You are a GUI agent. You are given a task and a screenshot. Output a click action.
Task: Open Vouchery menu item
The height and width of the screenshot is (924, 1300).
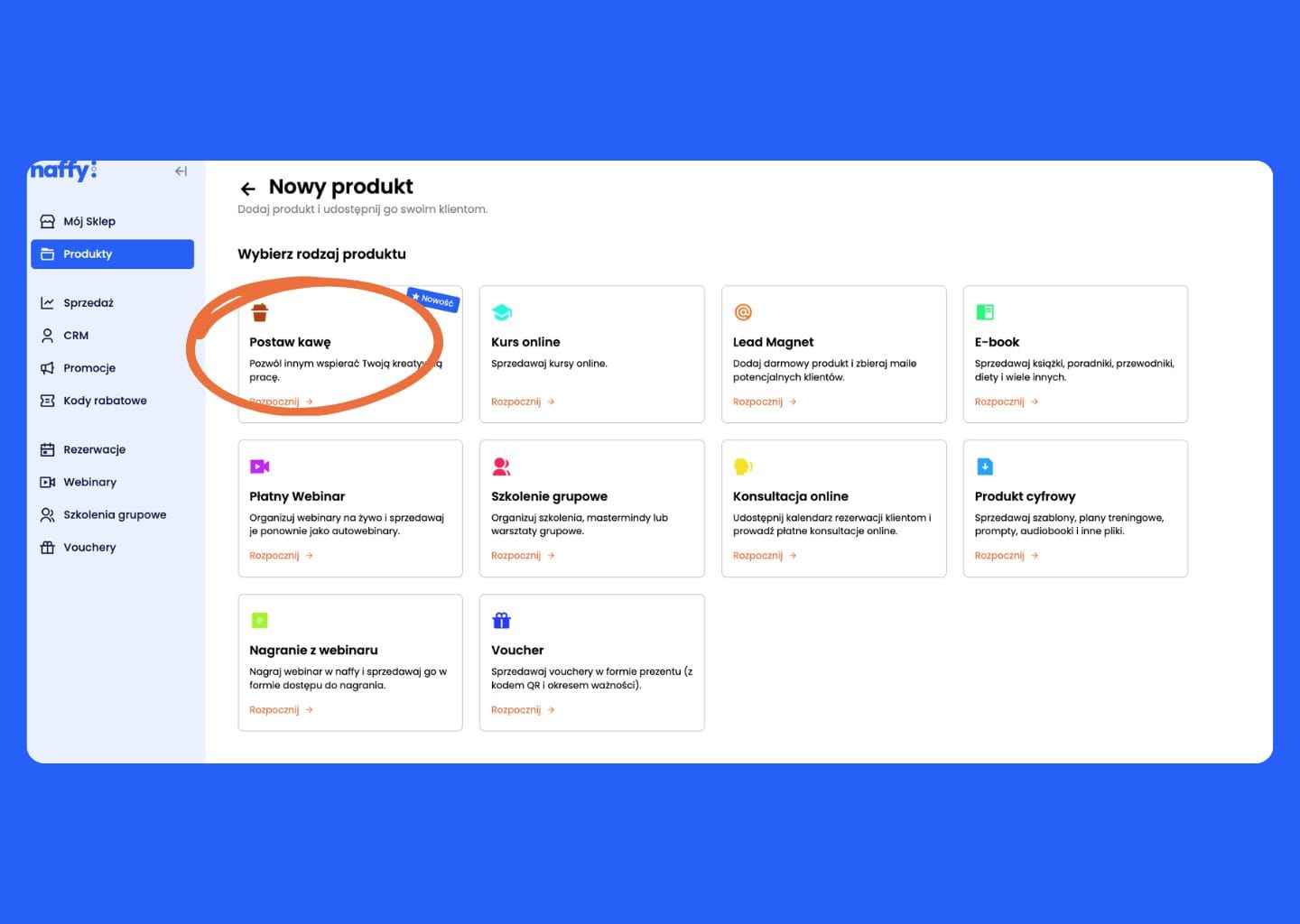(112, 547)
